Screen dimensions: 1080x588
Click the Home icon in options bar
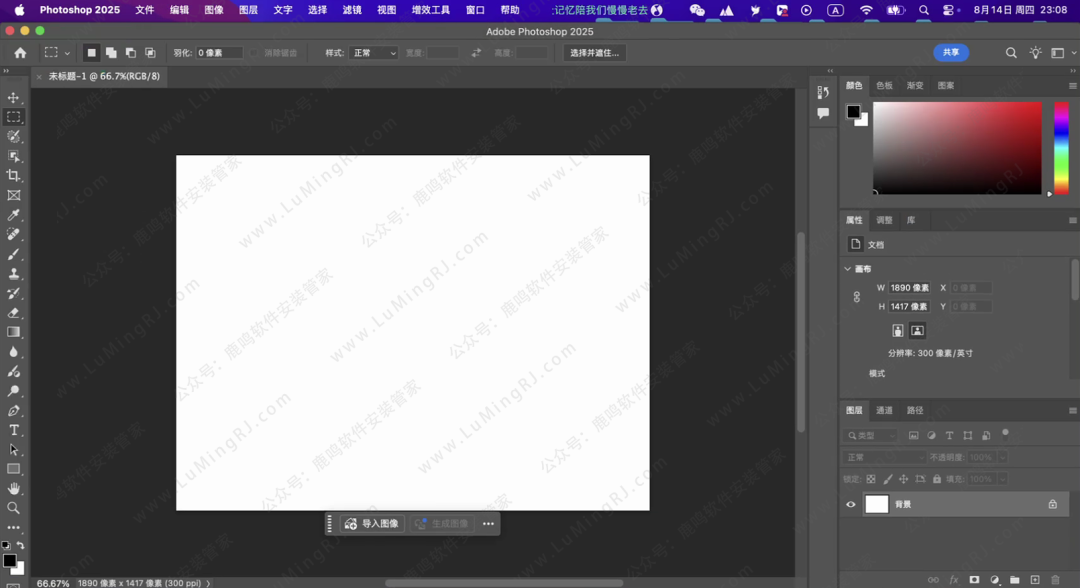point(20,53)
